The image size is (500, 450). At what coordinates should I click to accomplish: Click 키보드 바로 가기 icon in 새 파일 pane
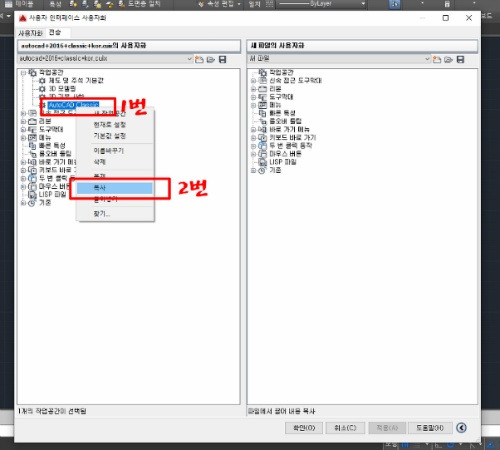[263, 138]
